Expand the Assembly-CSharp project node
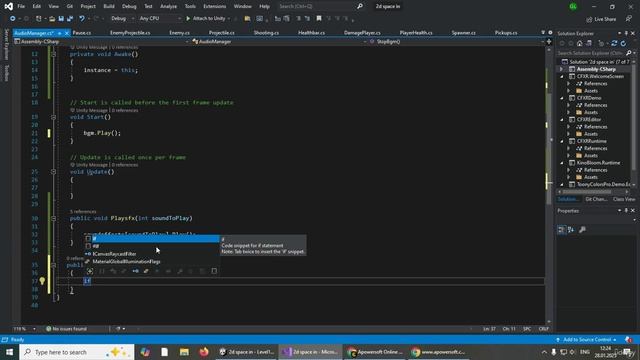 (562, 69)
